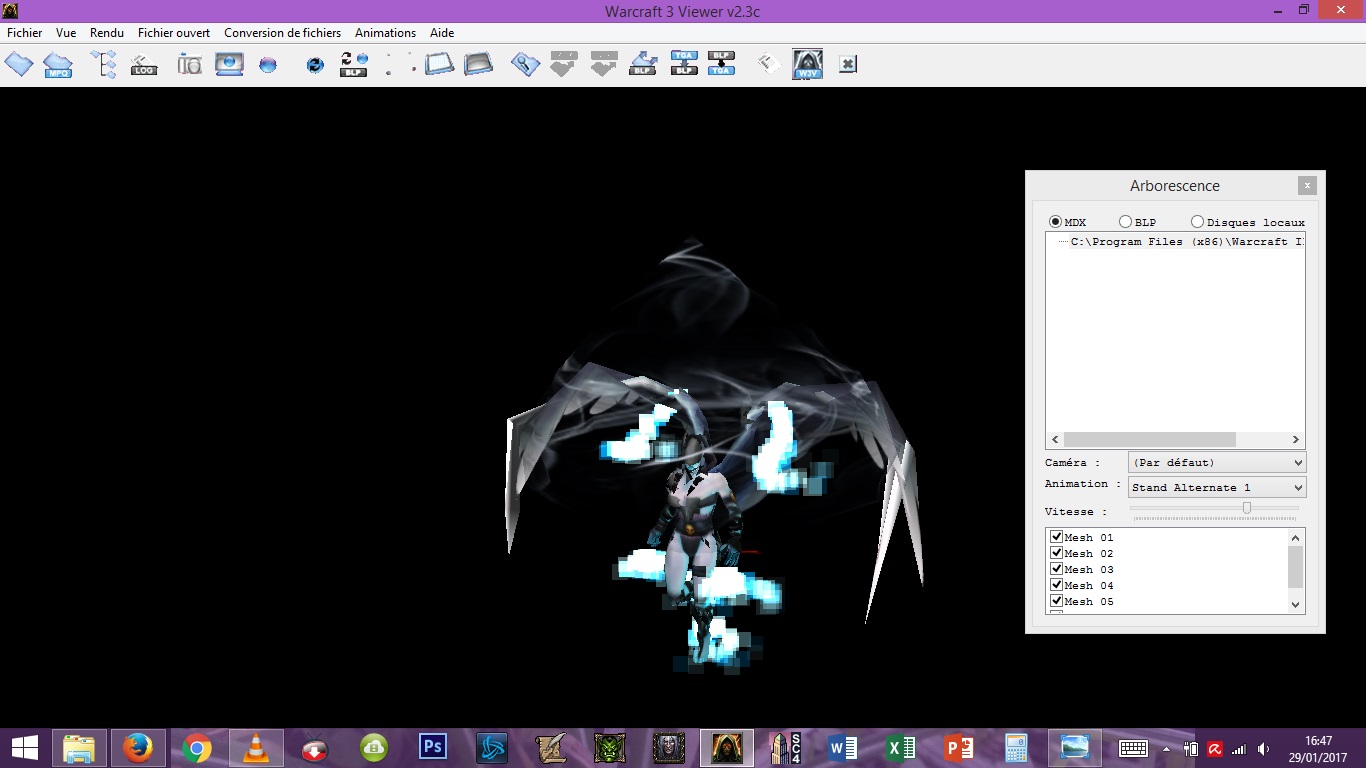This screenshot has height=768, width=1366.
Task: Click the tree's horizontal scrollbar right arrow
Action: [x=1296, y=439]
